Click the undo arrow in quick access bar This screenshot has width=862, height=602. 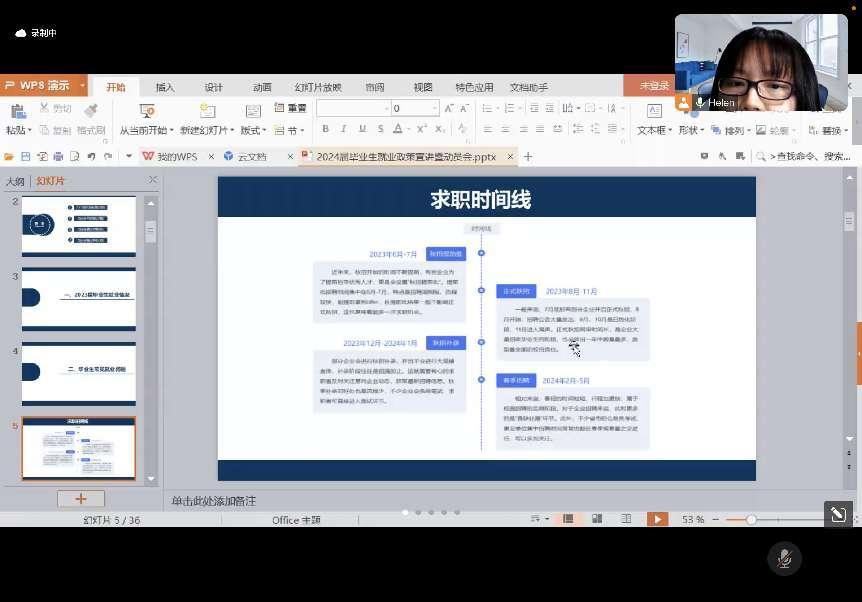pos(91,157)
